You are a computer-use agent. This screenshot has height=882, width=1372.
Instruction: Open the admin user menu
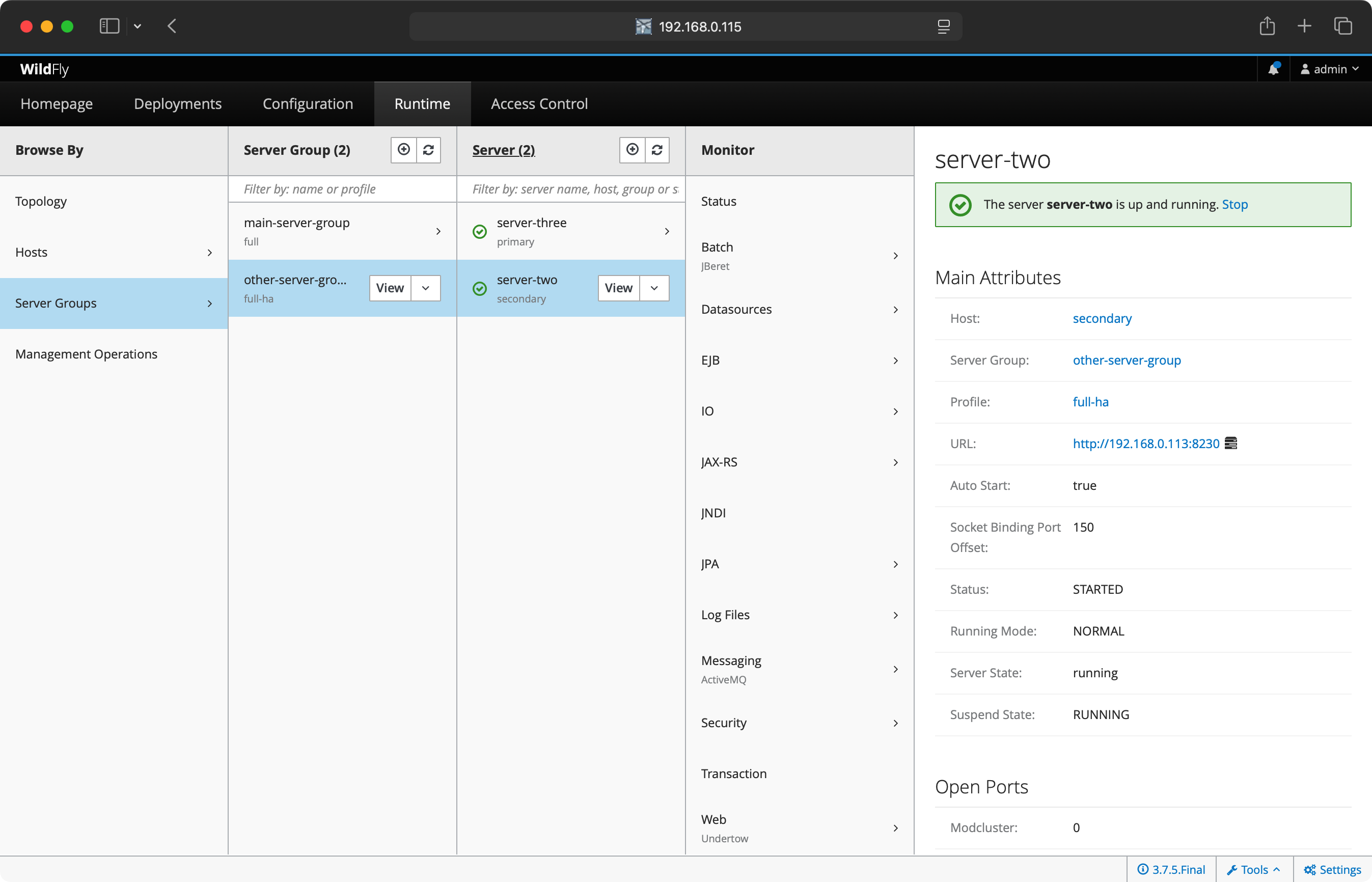[1330, 69]
